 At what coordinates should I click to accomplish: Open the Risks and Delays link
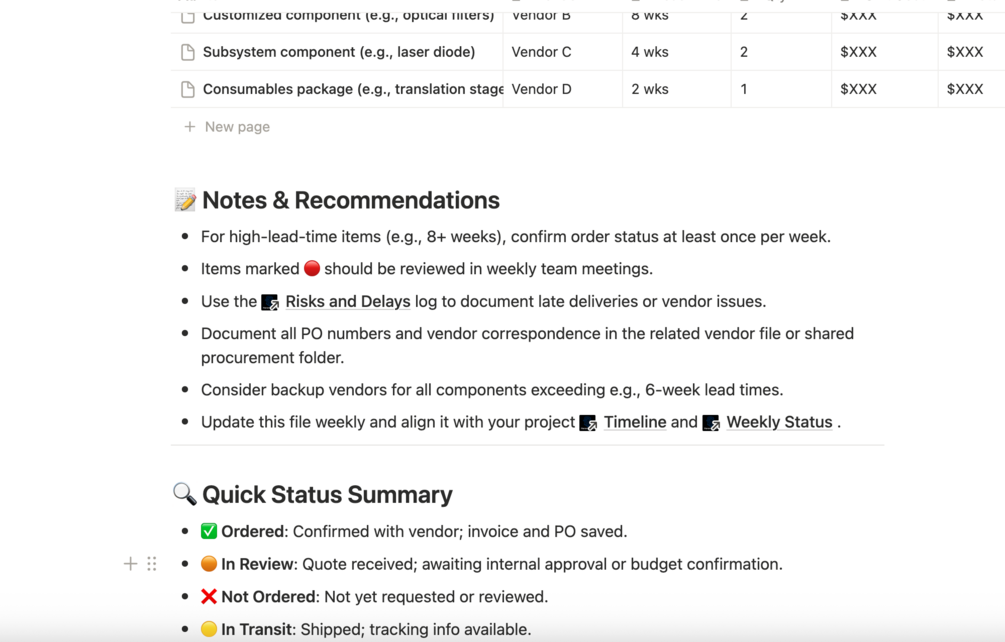pos(347,301)
